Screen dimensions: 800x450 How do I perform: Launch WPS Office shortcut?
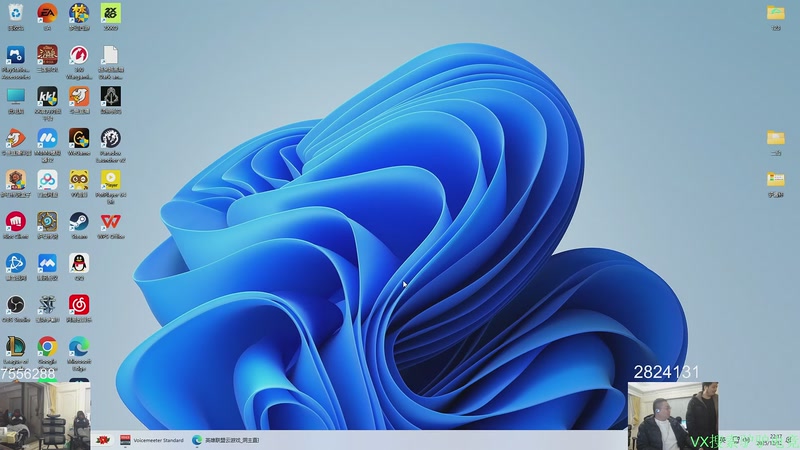[x=110, y=222]
